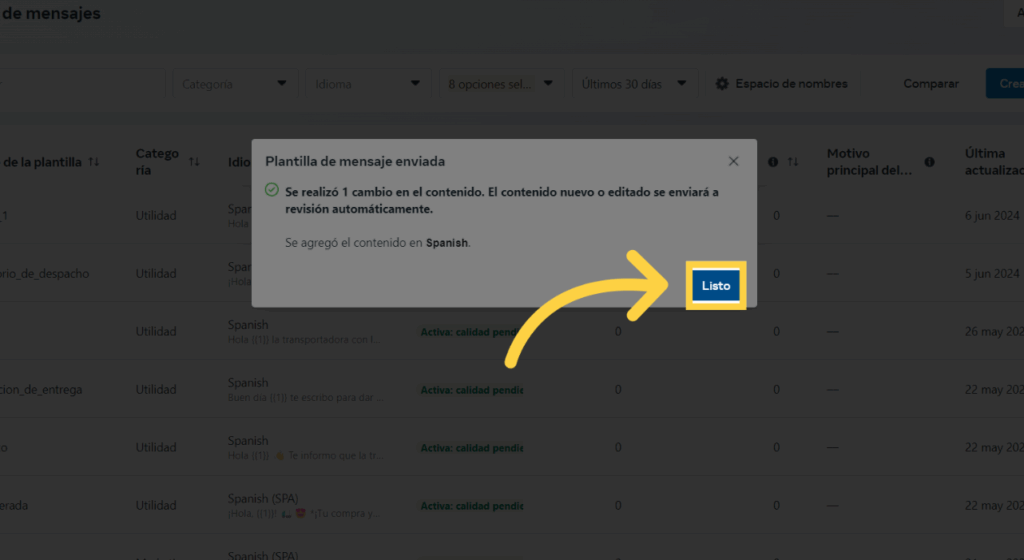This screenshot has height=560, width=1024.
Task: Click the green checkmark success icon
Action: click(271, 190)
